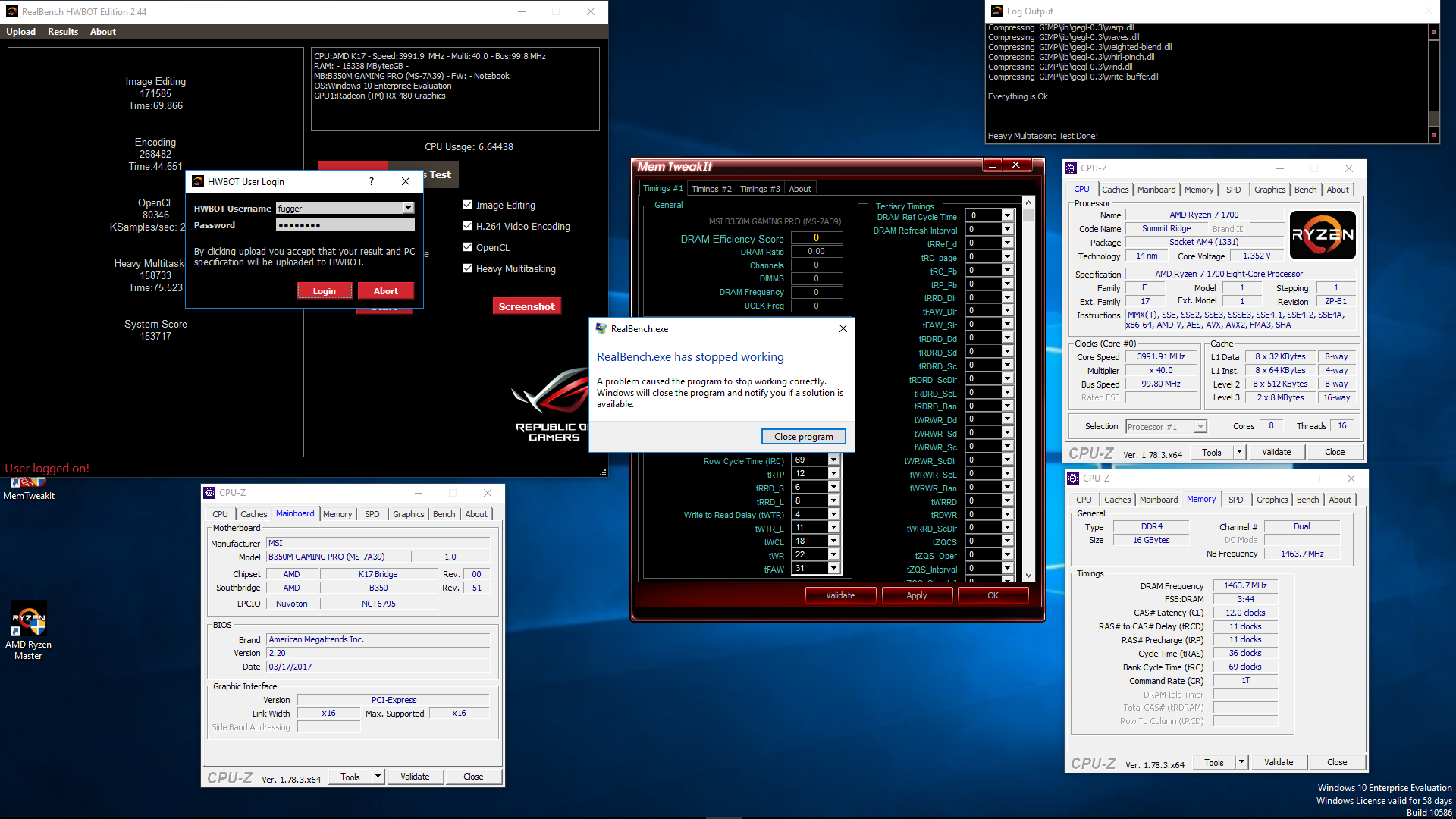Click Apply in Mem TweakIt
The height and width of the screenshot is (819, 1456).
pyautogui.click(x=917, y=595)
